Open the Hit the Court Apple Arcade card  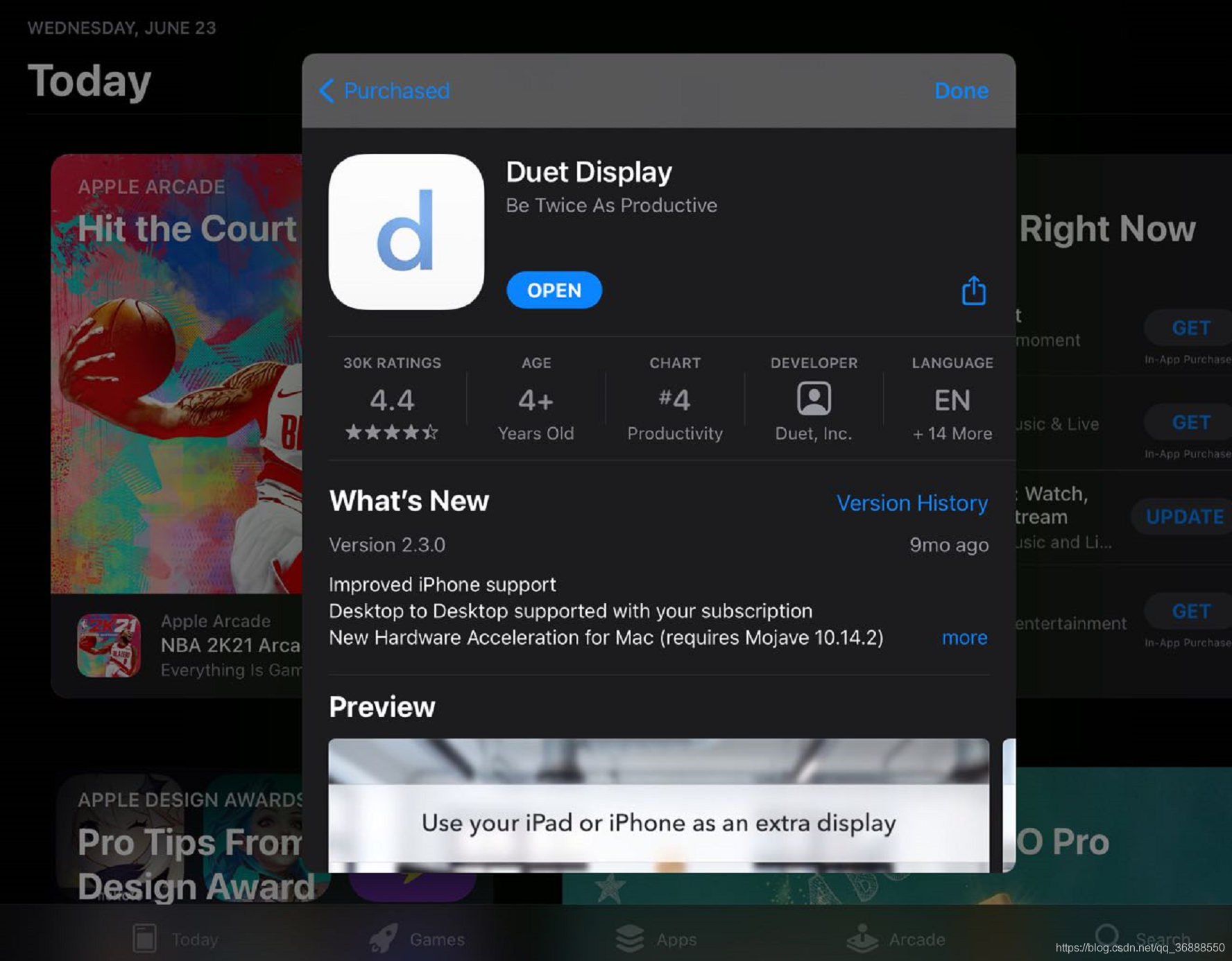tap(176, 426)
